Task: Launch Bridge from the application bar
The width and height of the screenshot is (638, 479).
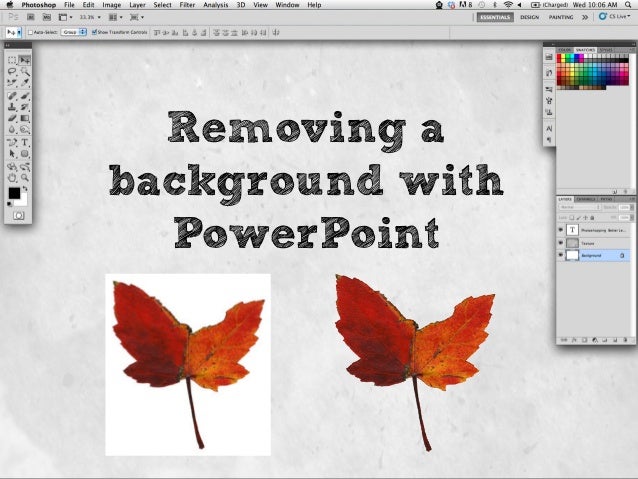Action: [31, 17]
